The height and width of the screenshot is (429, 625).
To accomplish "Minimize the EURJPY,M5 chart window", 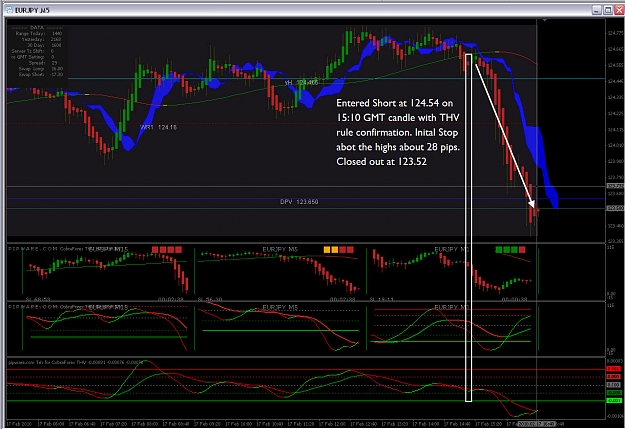I will [x=596, y=10].
